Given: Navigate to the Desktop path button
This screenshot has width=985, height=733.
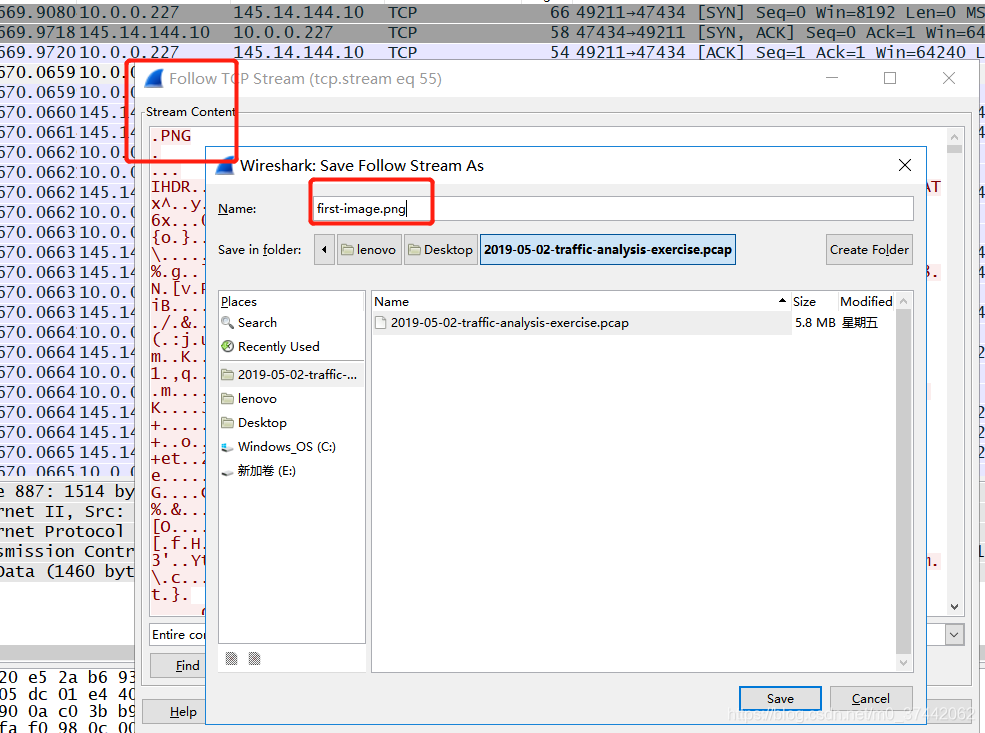Looking at the screenshot, I should (440, 249).
